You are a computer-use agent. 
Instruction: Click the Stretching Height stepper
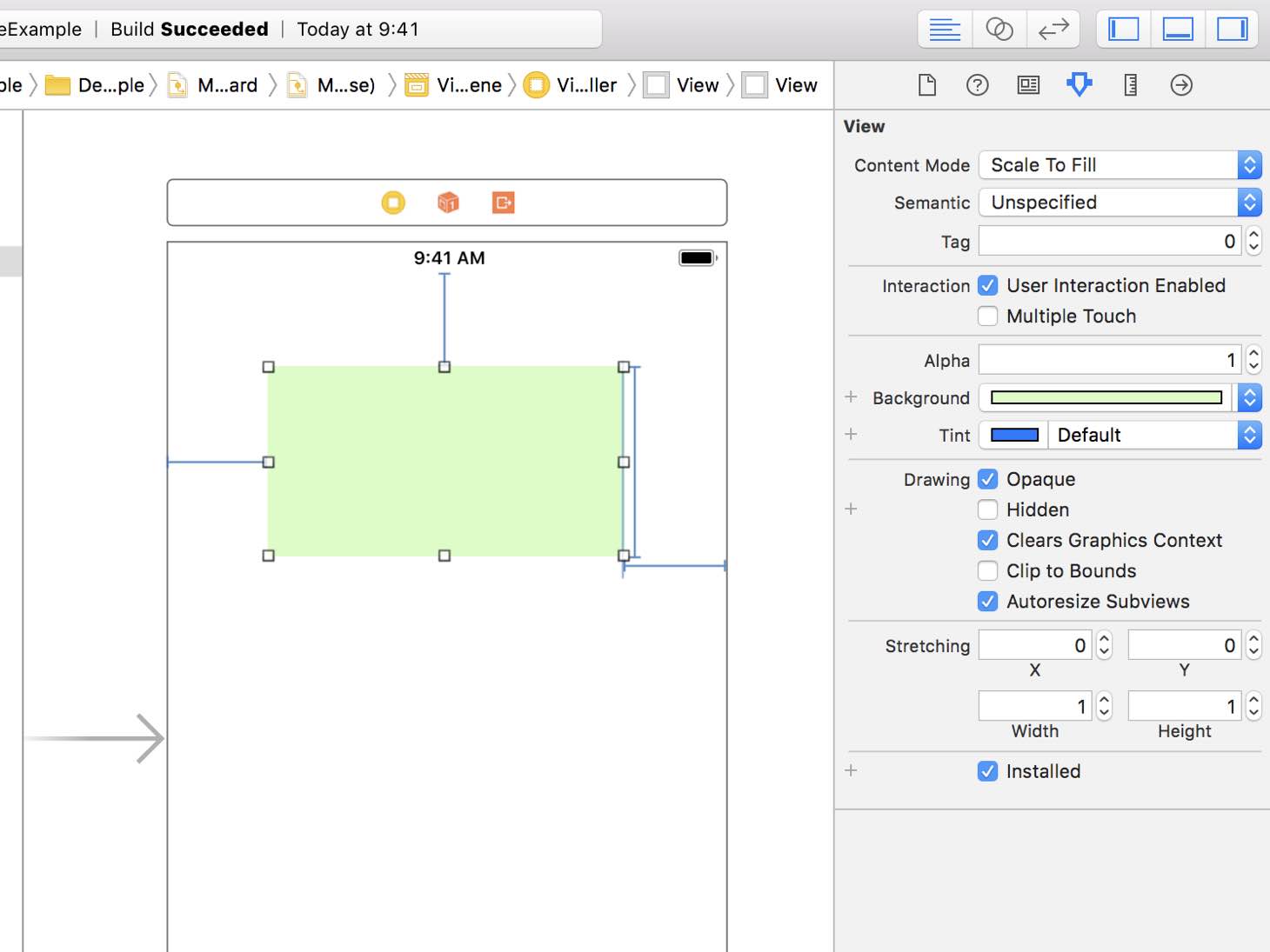[x=1253, y=706]
